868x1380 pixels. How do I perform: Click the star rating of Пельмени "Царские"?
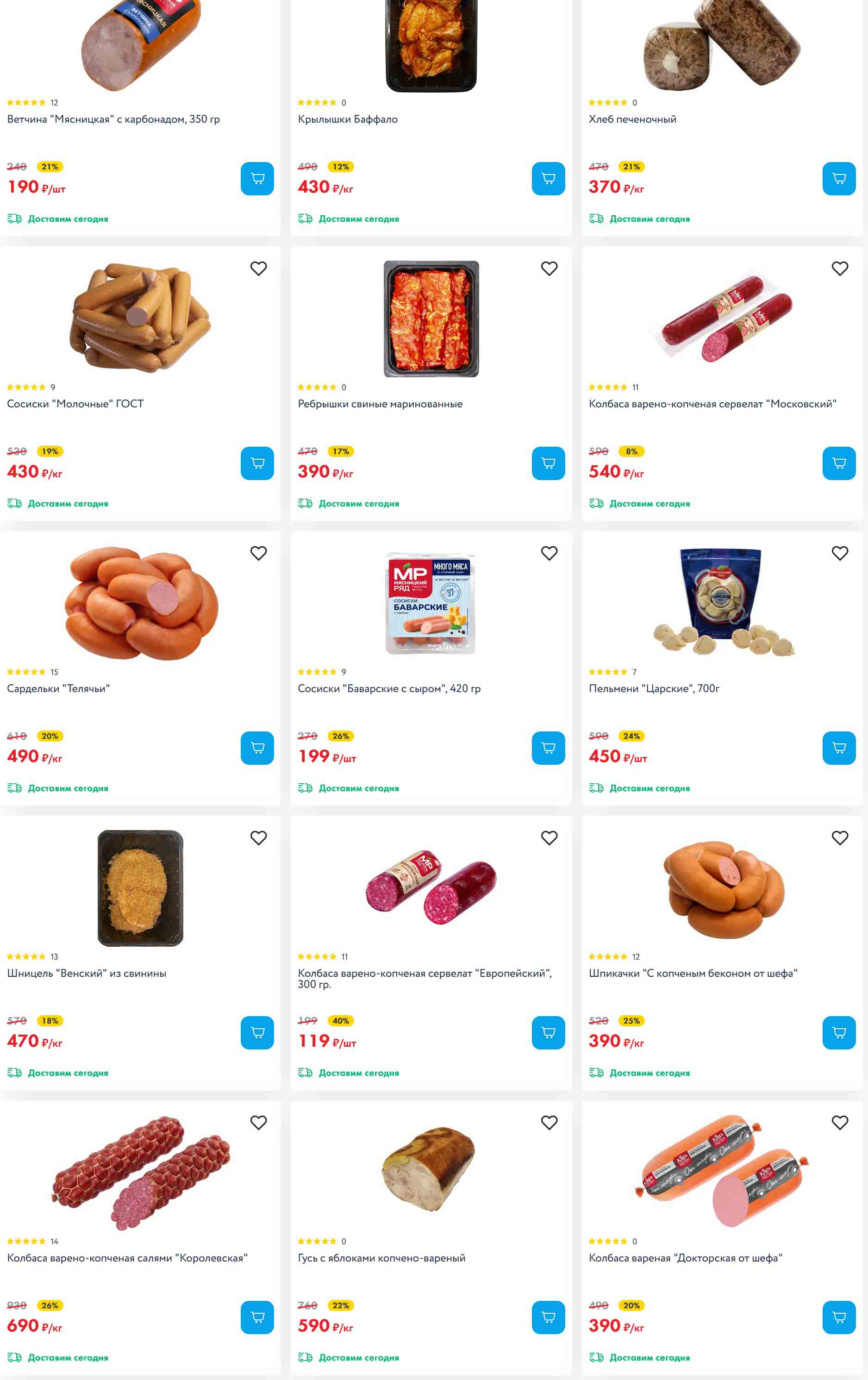[607, 672]
